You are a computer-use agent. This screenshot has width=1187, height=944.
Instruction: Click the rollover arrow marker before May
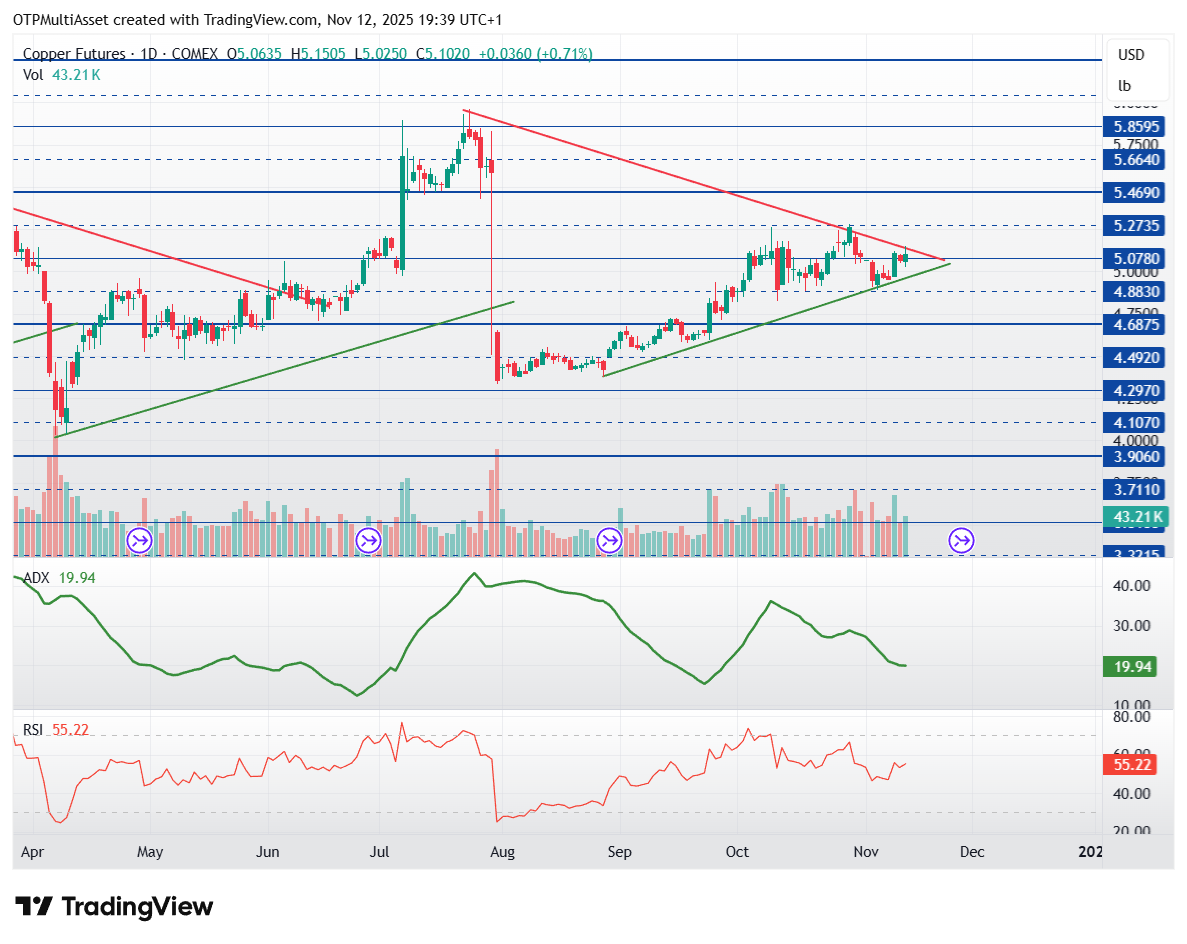pos(139,541)
